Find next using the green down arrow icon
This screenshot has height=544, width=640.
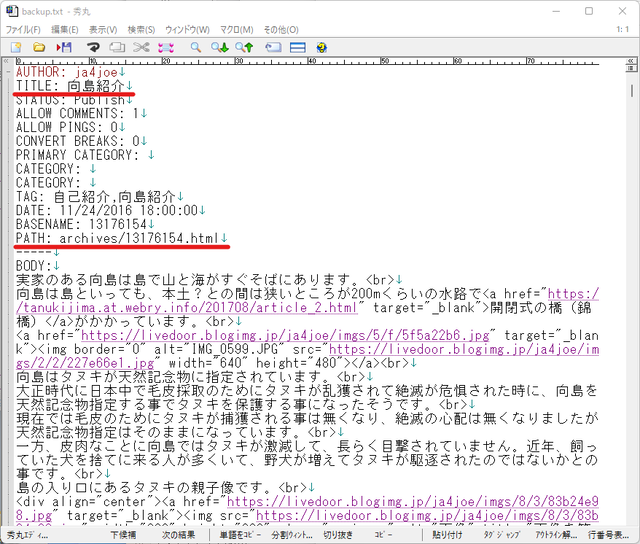220,47
